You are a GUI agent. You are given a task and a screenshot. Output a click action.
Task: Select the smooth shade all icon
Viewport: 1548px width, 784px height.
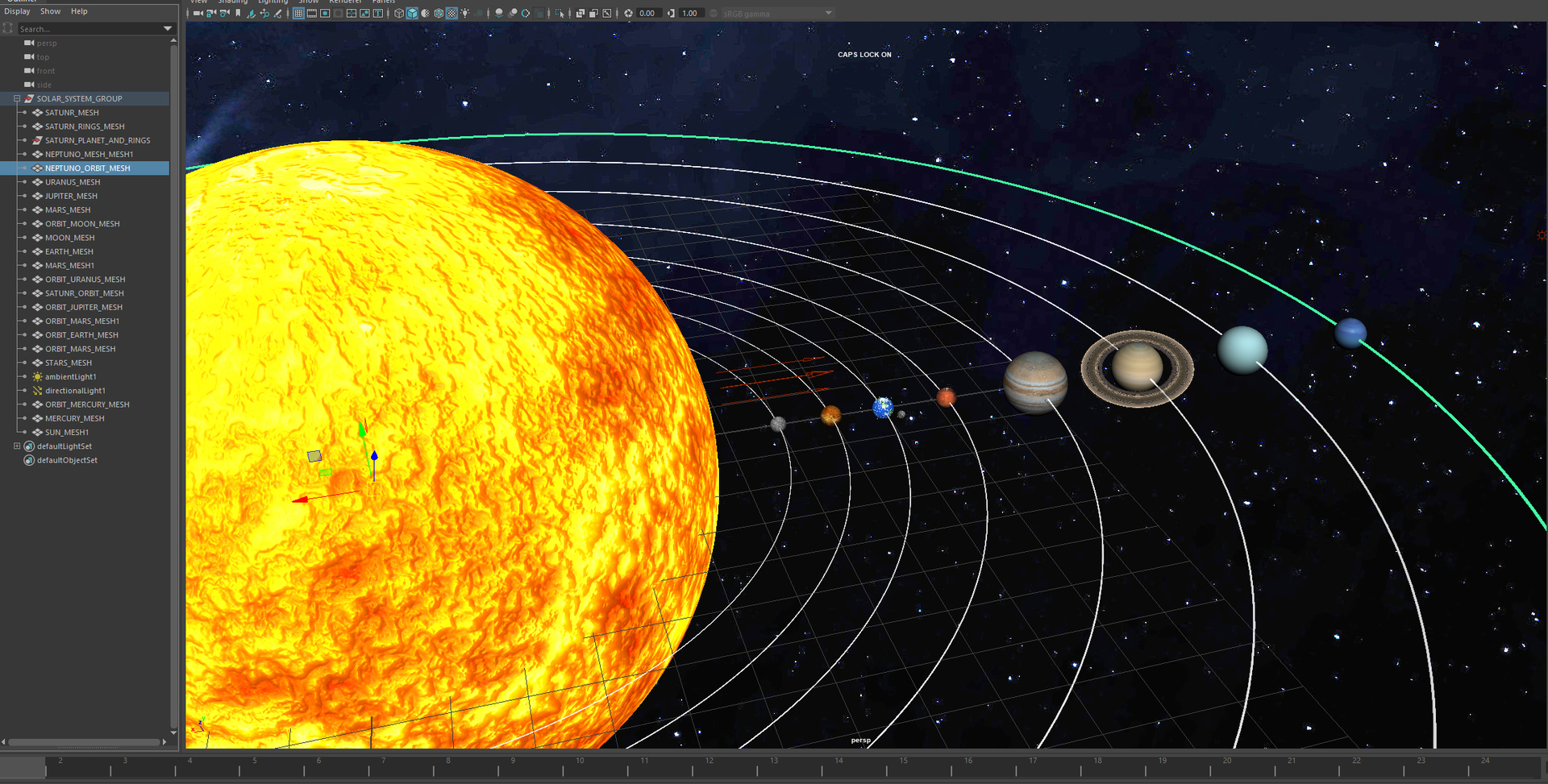[411, 13]
